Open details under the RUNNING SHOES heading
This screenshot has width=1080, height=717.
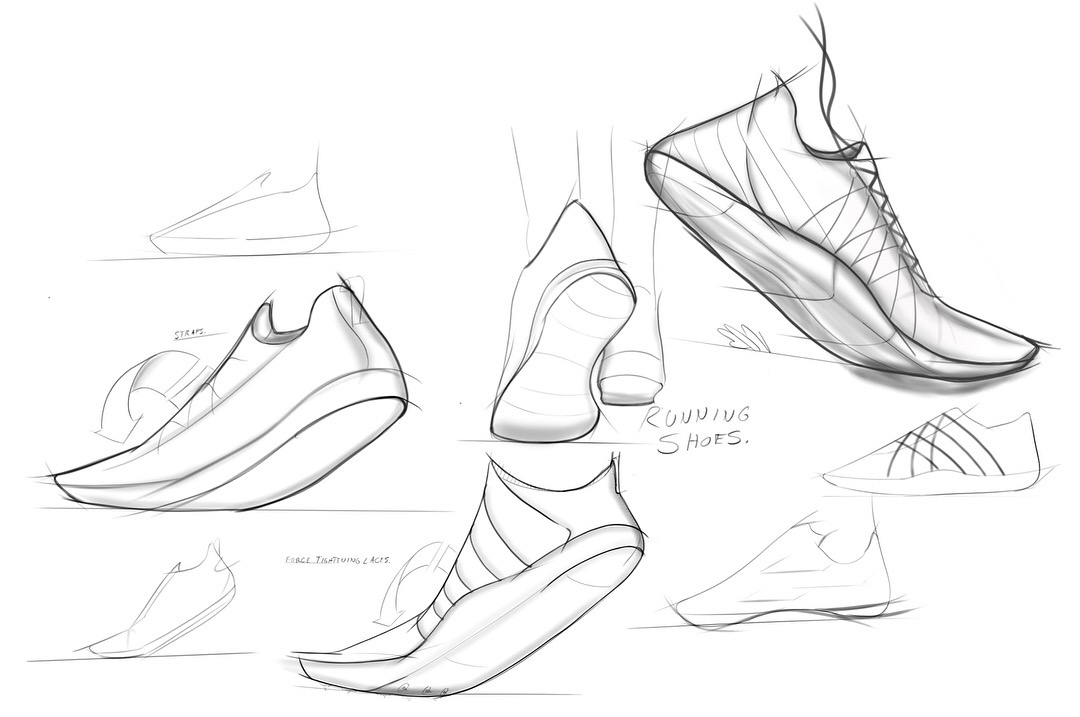700,425
